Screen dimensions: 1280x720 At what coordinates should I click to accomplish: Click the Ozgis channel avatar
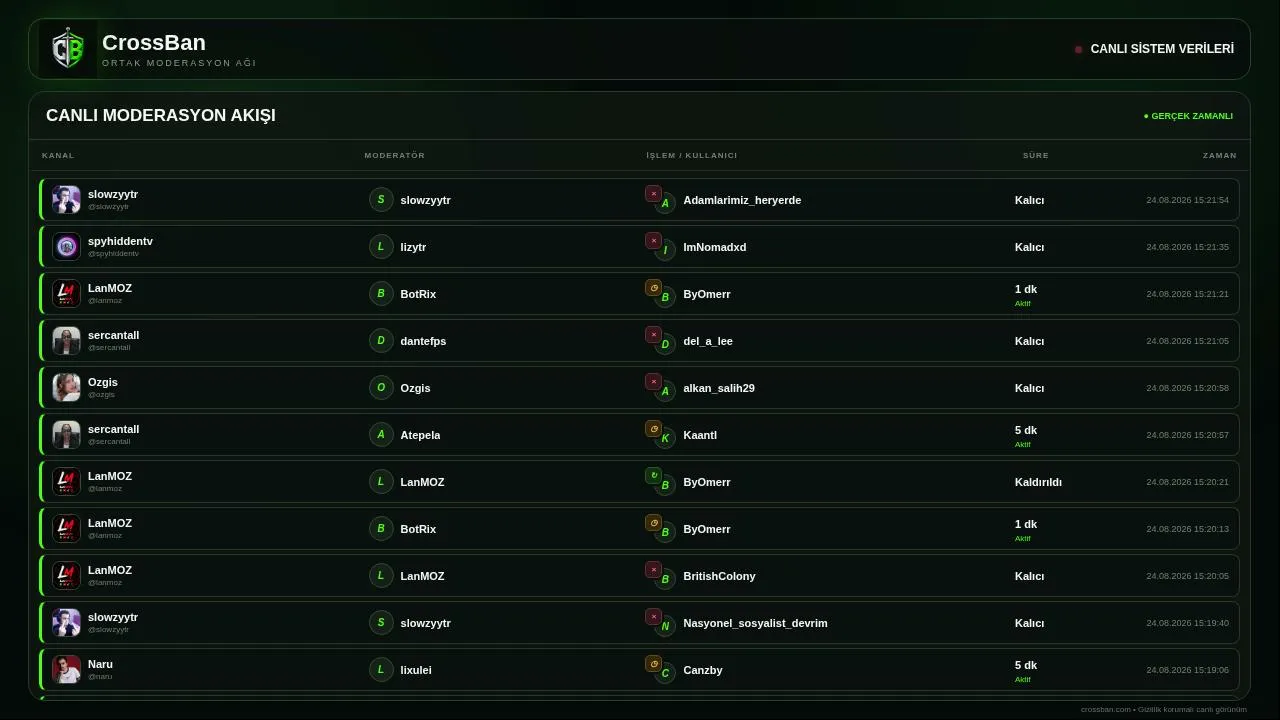coord(66,387)
